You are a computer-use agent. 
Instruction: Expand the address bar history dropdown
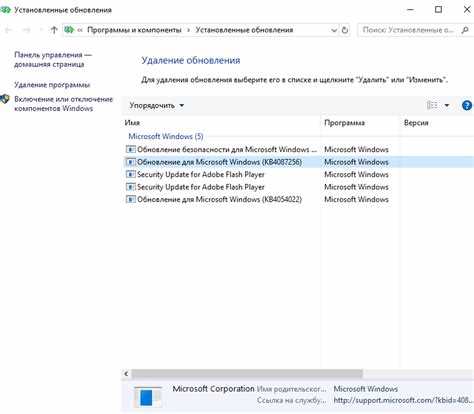pyautogui.click(x=334, y=30)
